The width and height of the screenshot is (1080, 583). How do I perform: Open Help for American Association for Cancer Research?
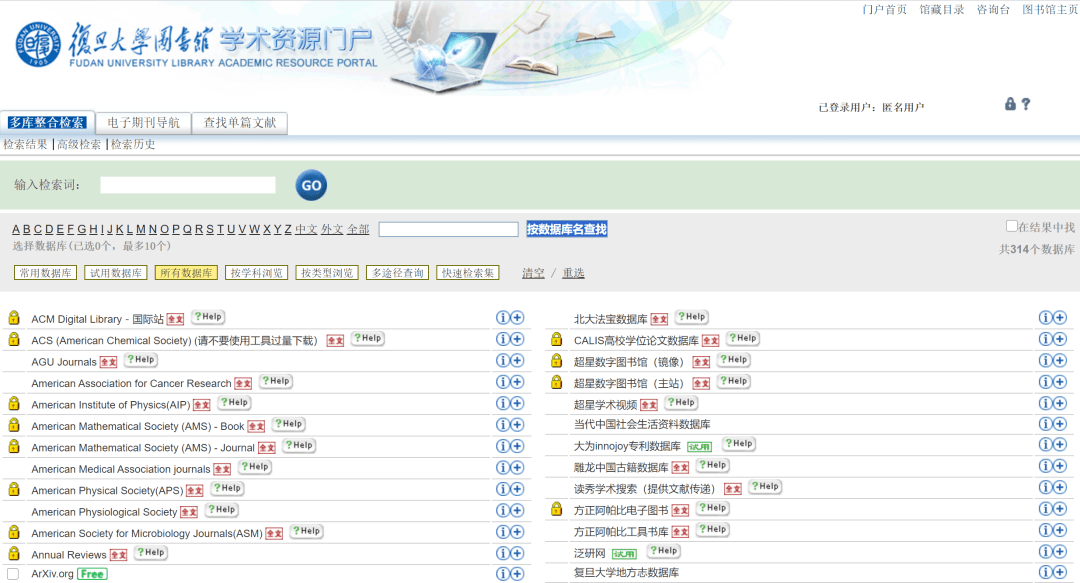pos(276,381)
